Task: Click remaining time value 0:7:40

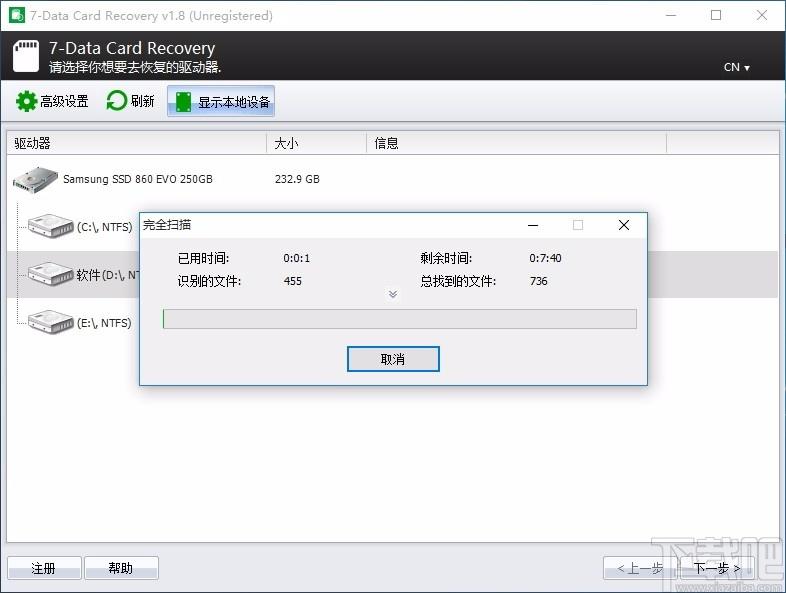Action: 545,258
